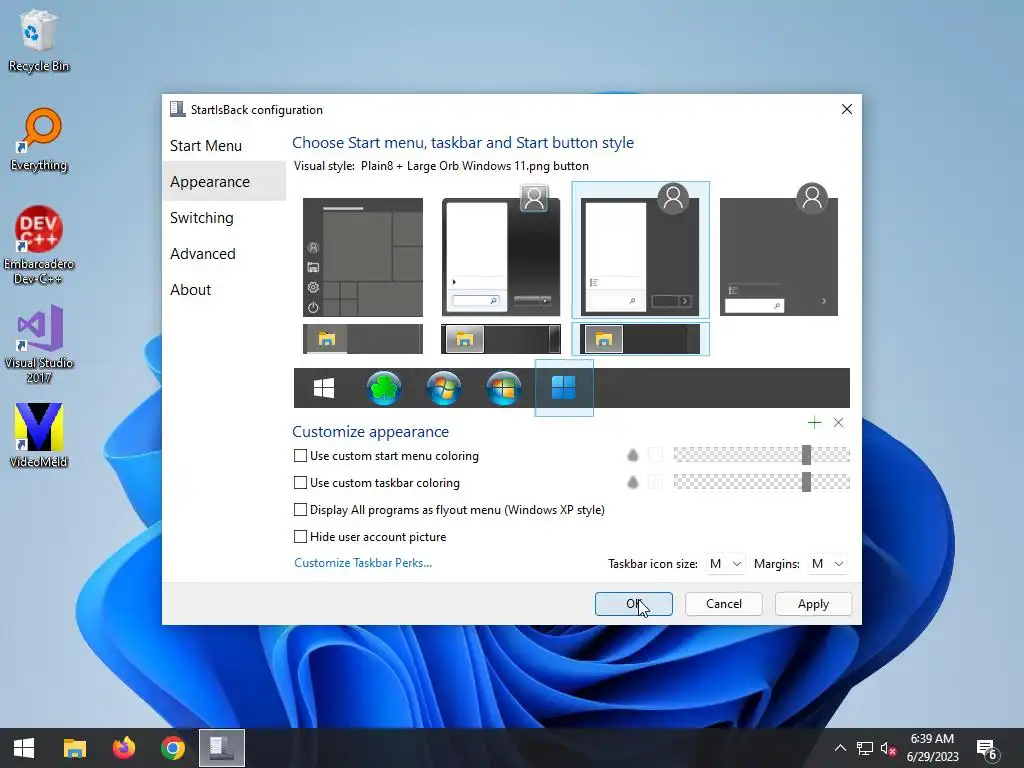This screenshot has height=768, width=1024.
Task: Open the Everything search desktop shortcut
Action: [x=39, y=140]
